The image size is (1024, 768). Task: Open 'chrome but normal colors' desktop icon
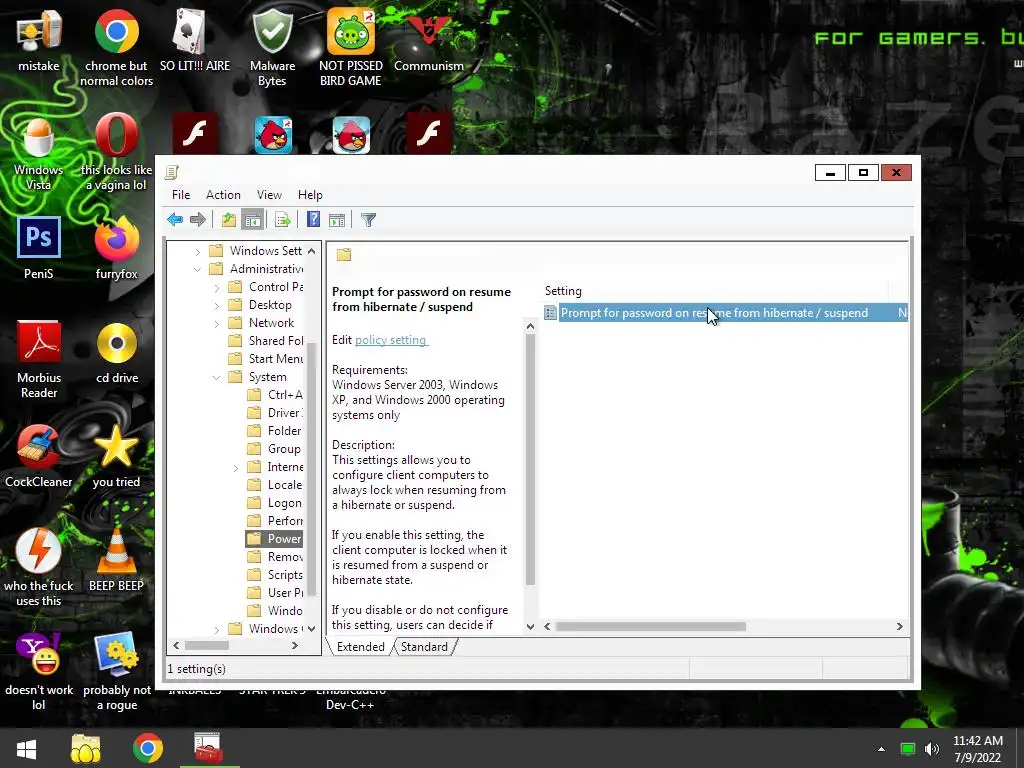pos(116,47)
